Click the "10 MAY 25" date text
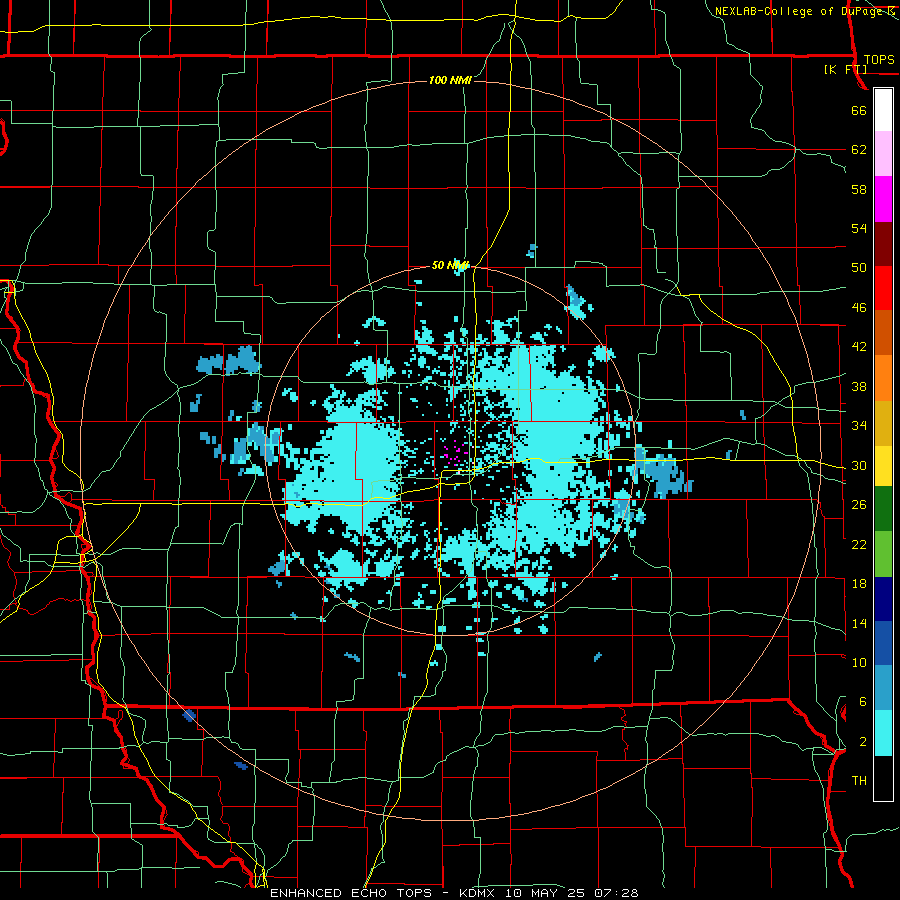This screenshot has height=900, width=900. pyautogui.click(x=546, y=893)
